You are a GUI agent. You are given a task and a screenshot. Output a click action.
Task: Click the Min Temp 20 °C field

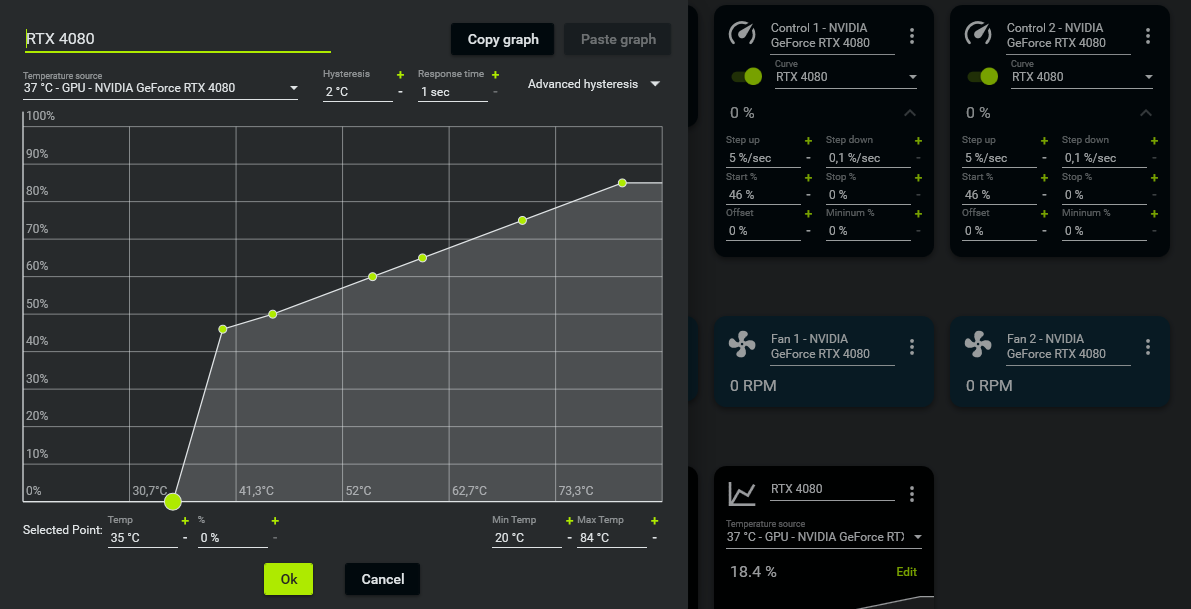click(527, 538)
